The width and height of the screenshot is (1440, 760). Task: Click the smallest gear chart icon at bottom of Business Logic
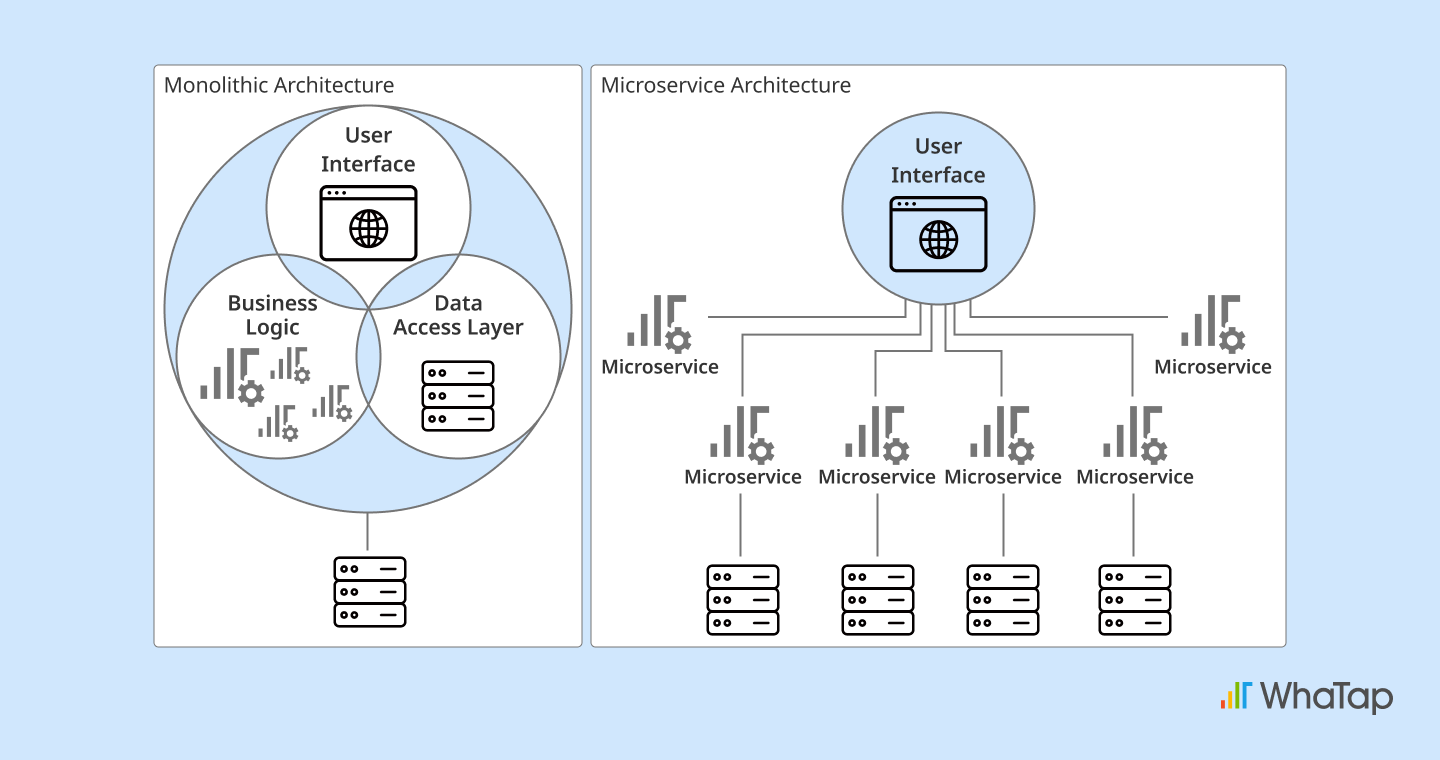coord(279,423)
